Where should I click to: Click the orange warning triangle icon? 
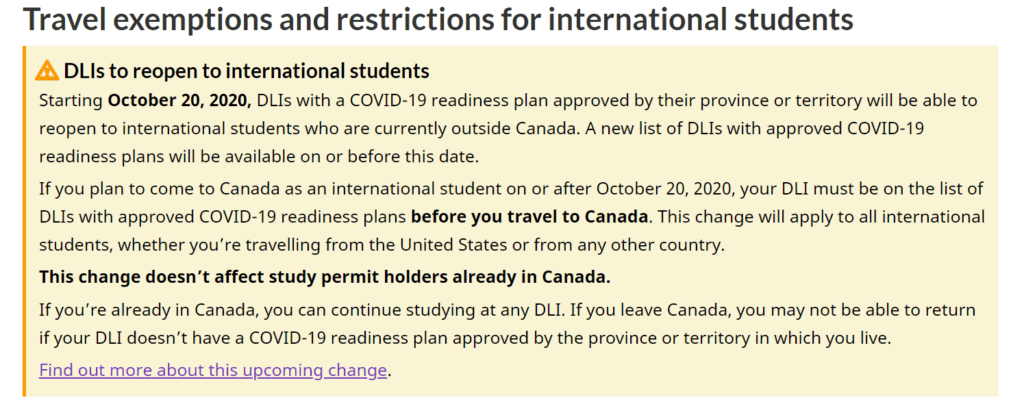pyautogui.click(x=47, y=70)
